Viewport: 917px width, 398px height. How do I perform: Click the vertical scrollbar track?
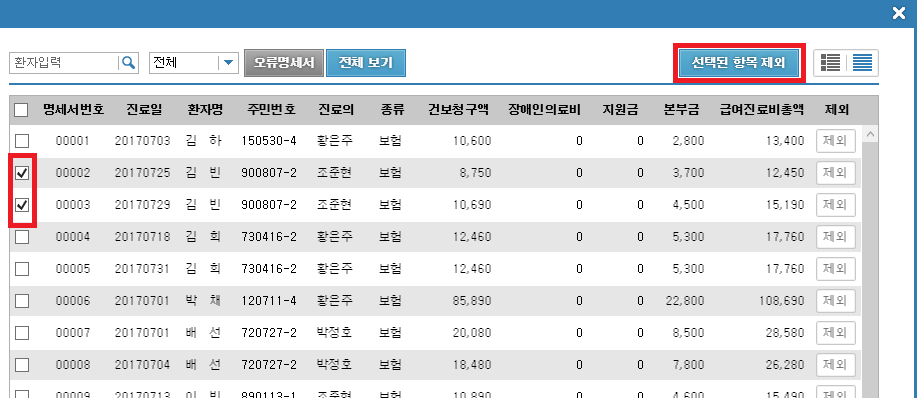click(x=870, y=269)
